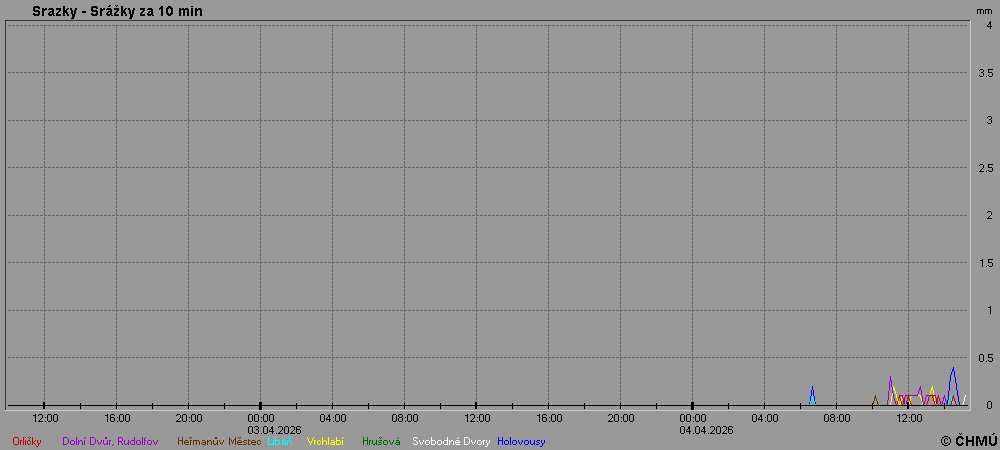The height and width of the screenshot is (450, 1000).
Task: Click the Orličky legend label
Action: click(26, 441)
